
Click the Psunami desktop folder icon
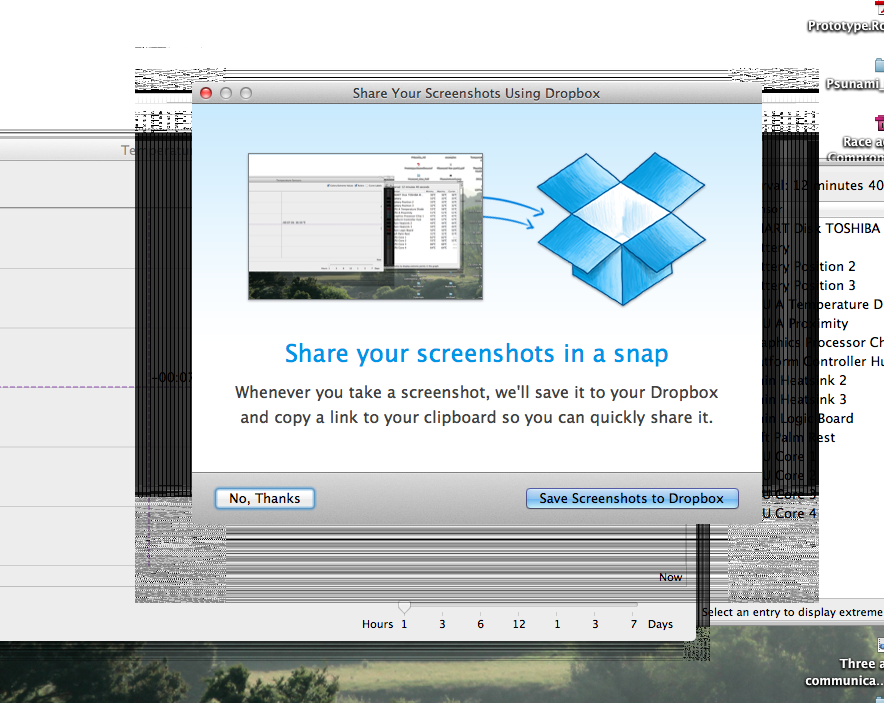click(x=879, y=65)
